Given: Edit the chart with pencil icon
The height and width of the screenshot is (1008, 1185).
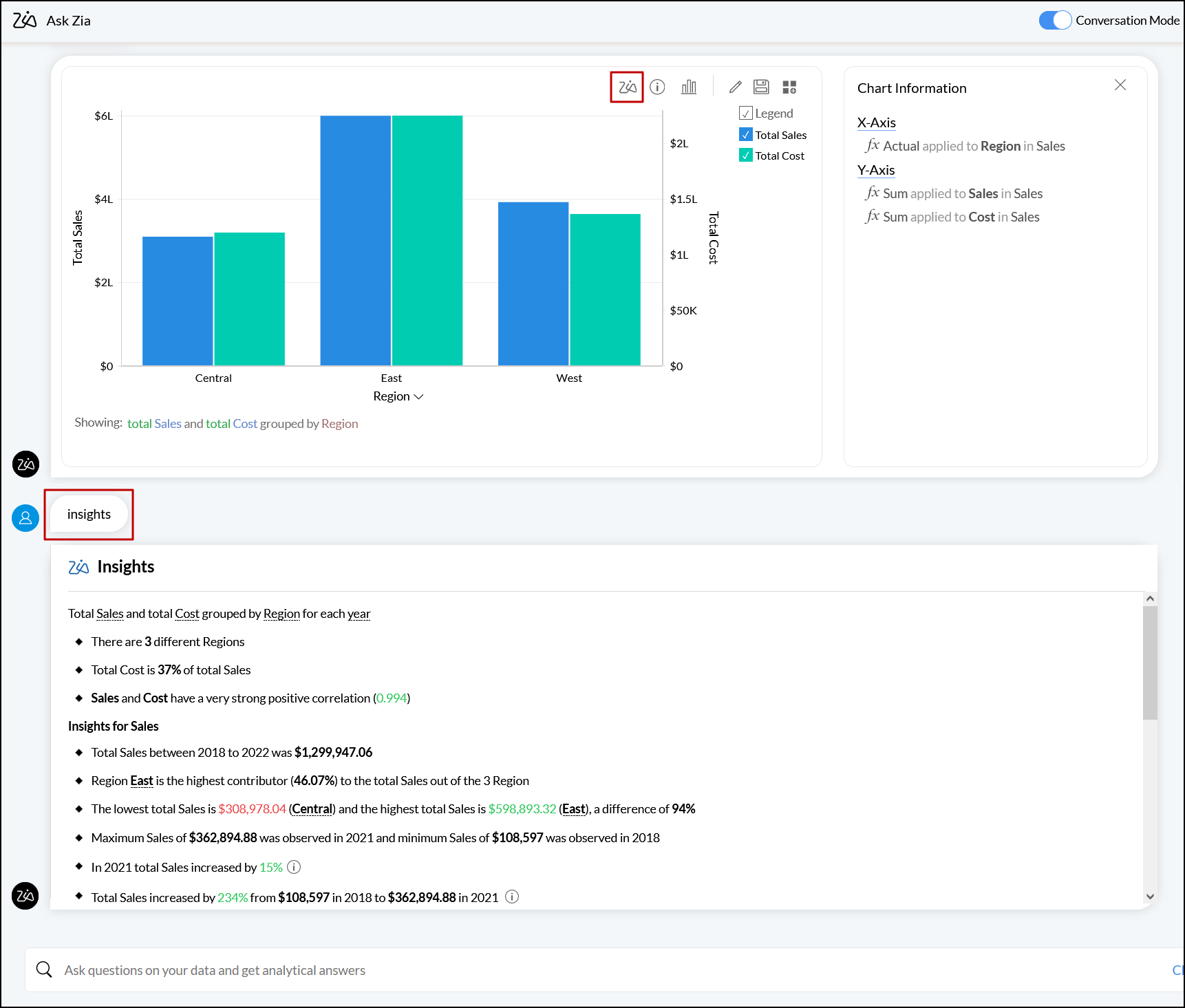Looking at the screenshot, I should click(x=735, y=87).
